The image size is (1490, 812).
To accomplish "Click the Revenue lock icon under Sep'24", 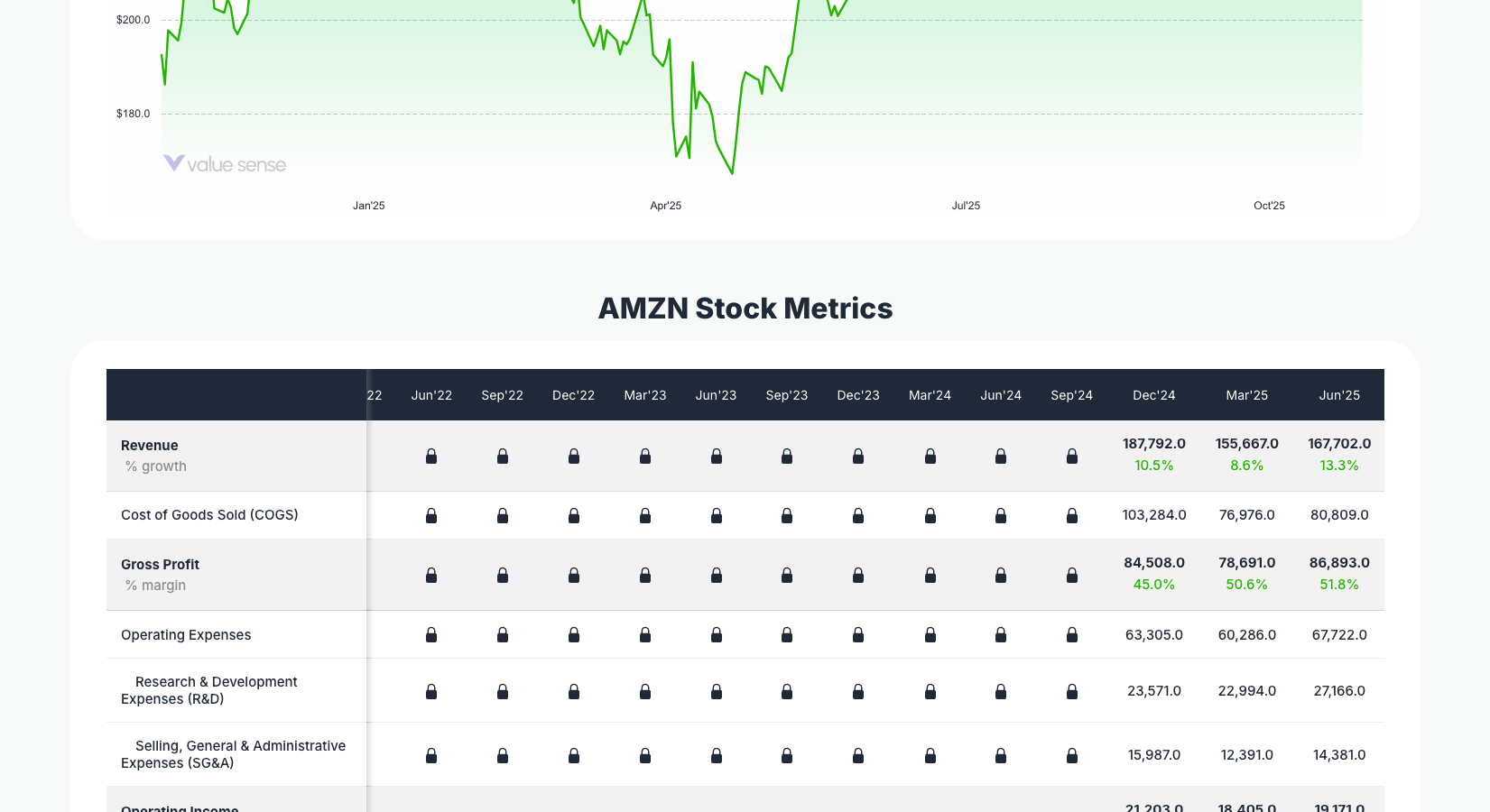I will pos(1072,457).
